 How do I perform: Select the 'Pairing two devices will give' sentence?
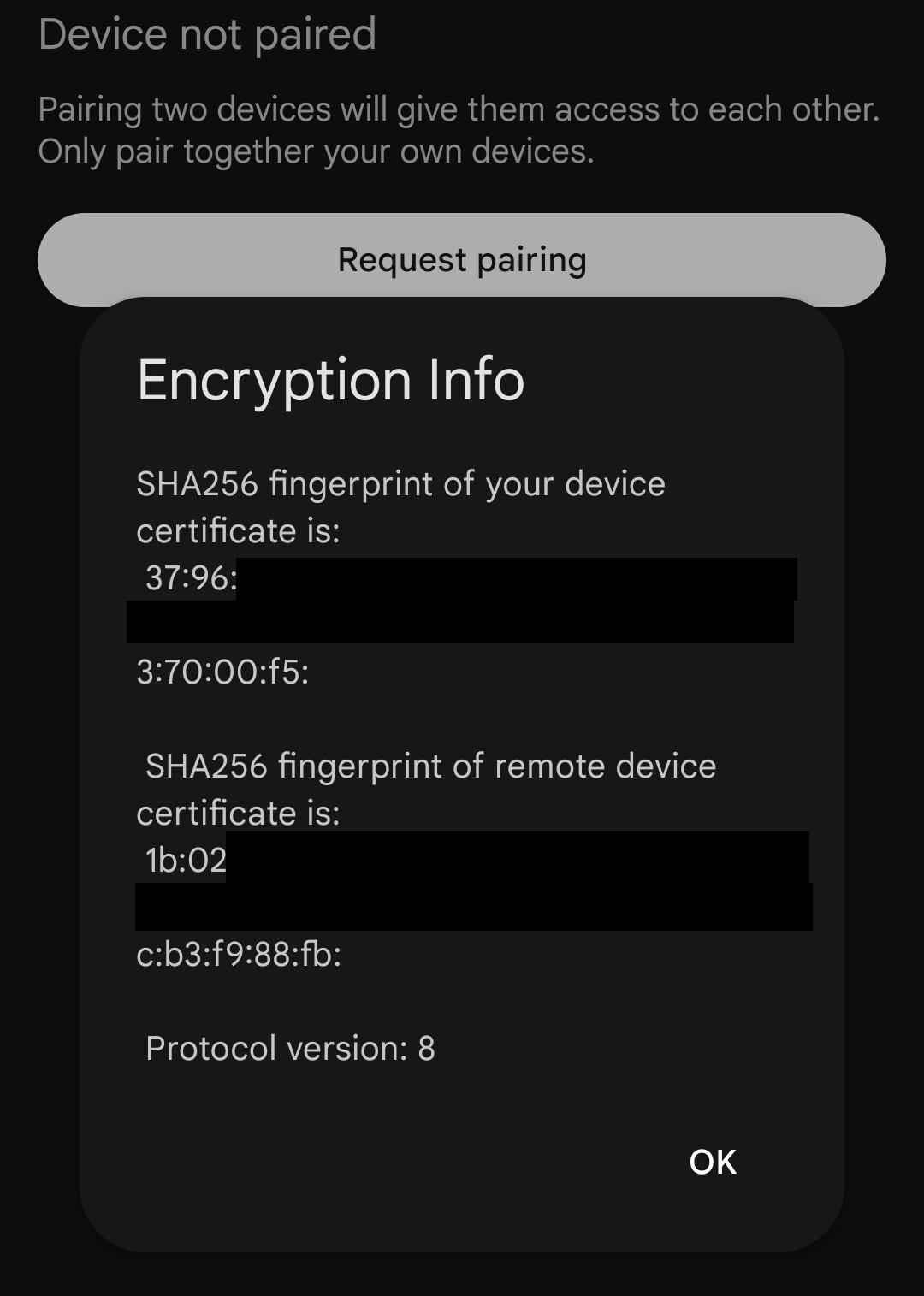(459, 109)
